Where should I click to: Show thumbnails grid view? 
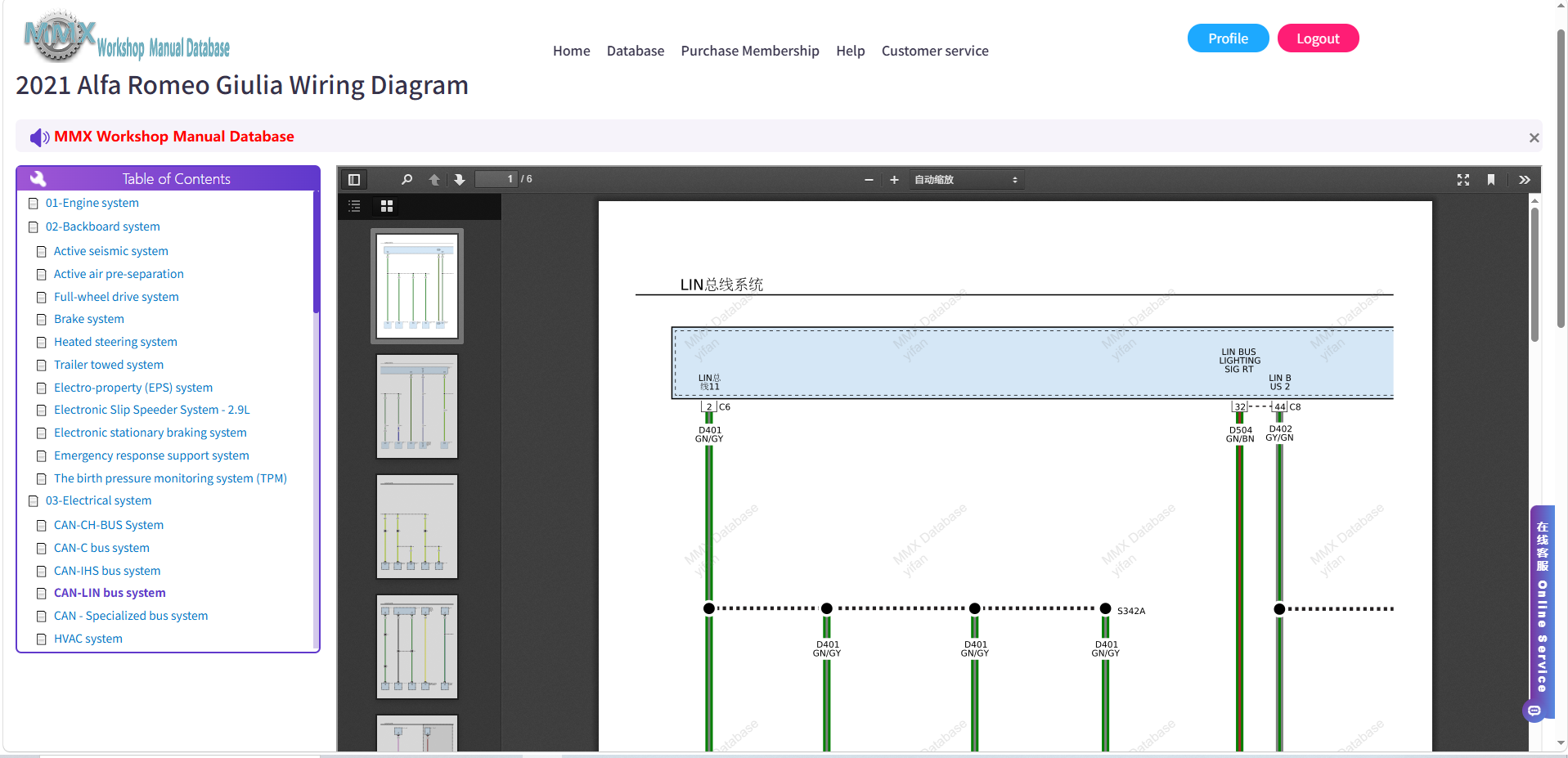point(387,206)
